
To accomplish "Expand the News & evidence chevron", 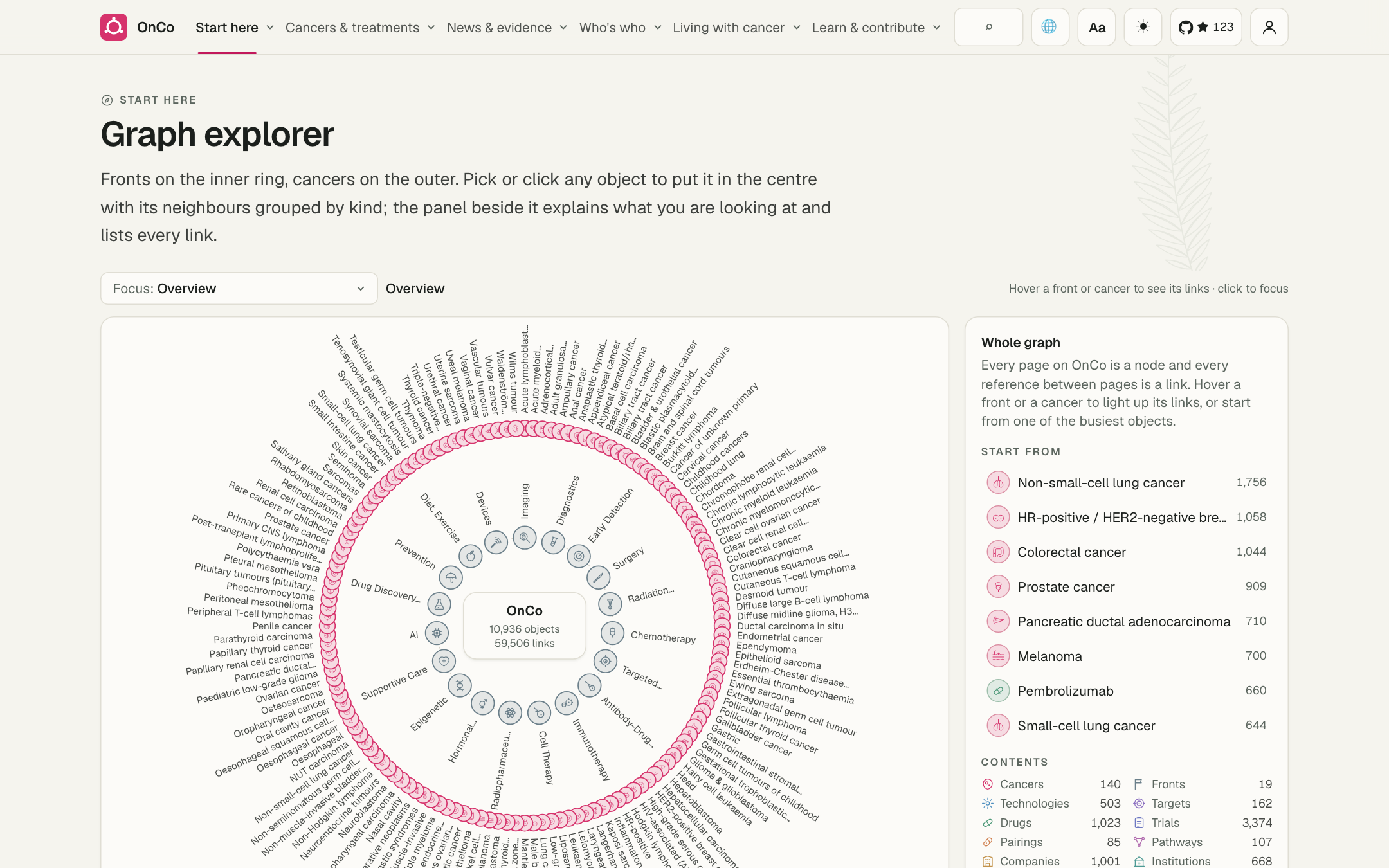I will click(x=563, y=28).
